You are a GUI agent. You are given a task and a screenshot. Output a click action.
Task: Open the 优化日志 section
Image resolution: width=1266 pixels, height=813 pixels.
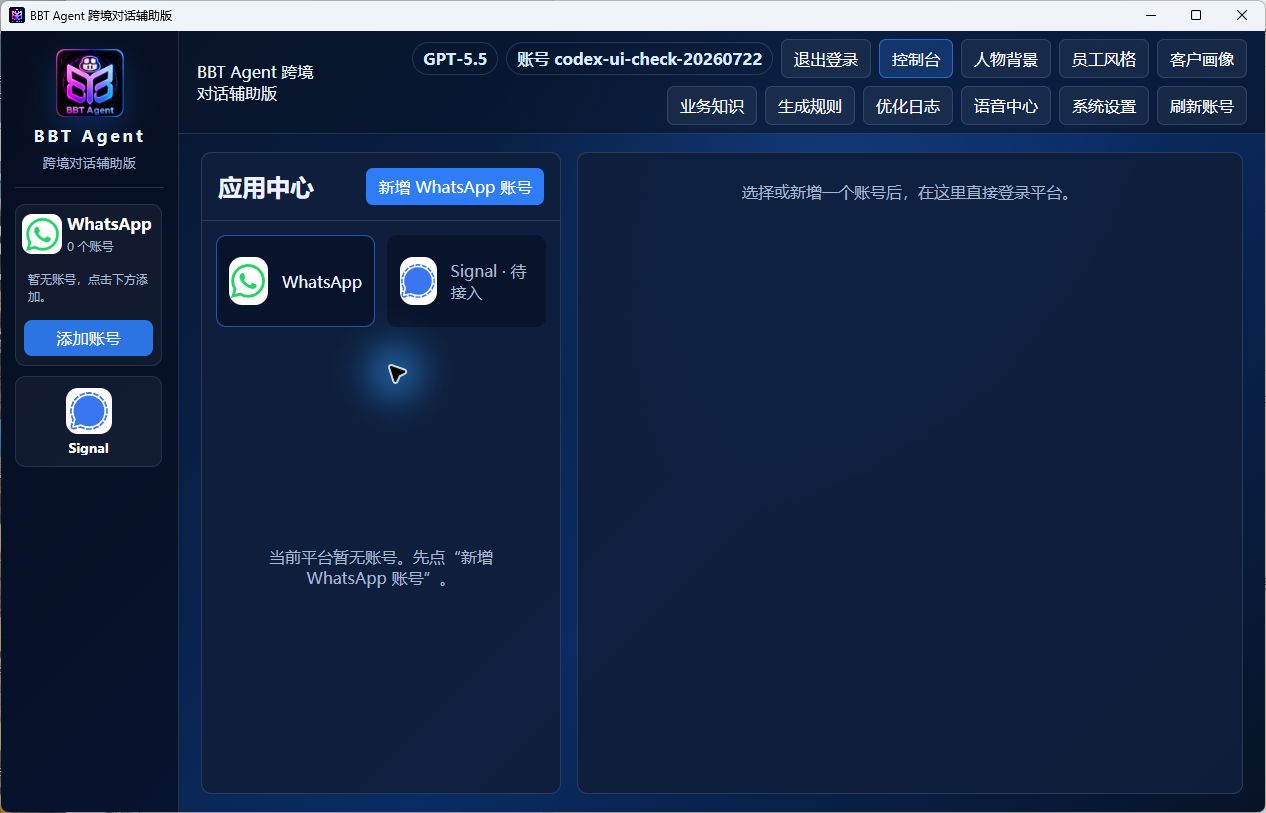908,106
